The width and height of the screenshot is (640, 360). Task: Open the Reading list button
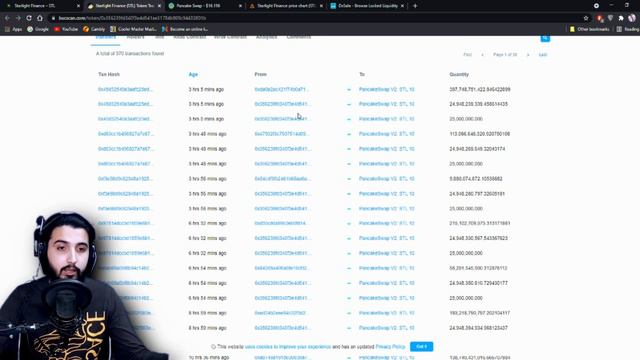point(628,29)
